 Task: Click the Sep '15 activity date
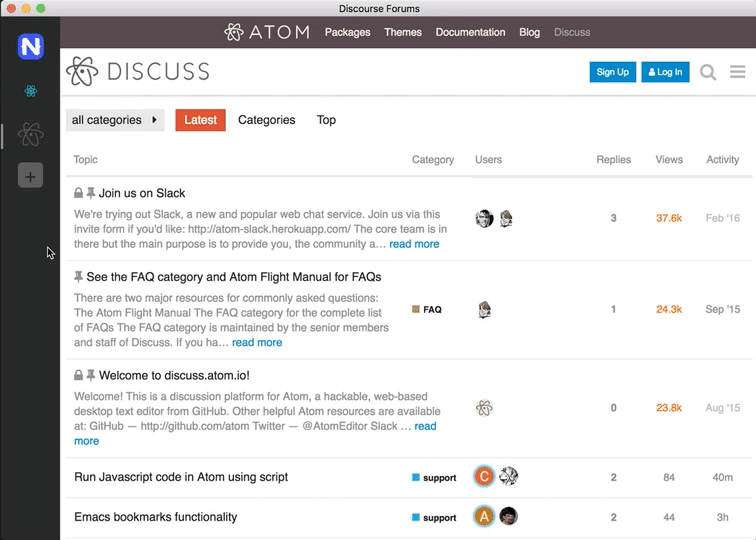(x=722, y=310)
